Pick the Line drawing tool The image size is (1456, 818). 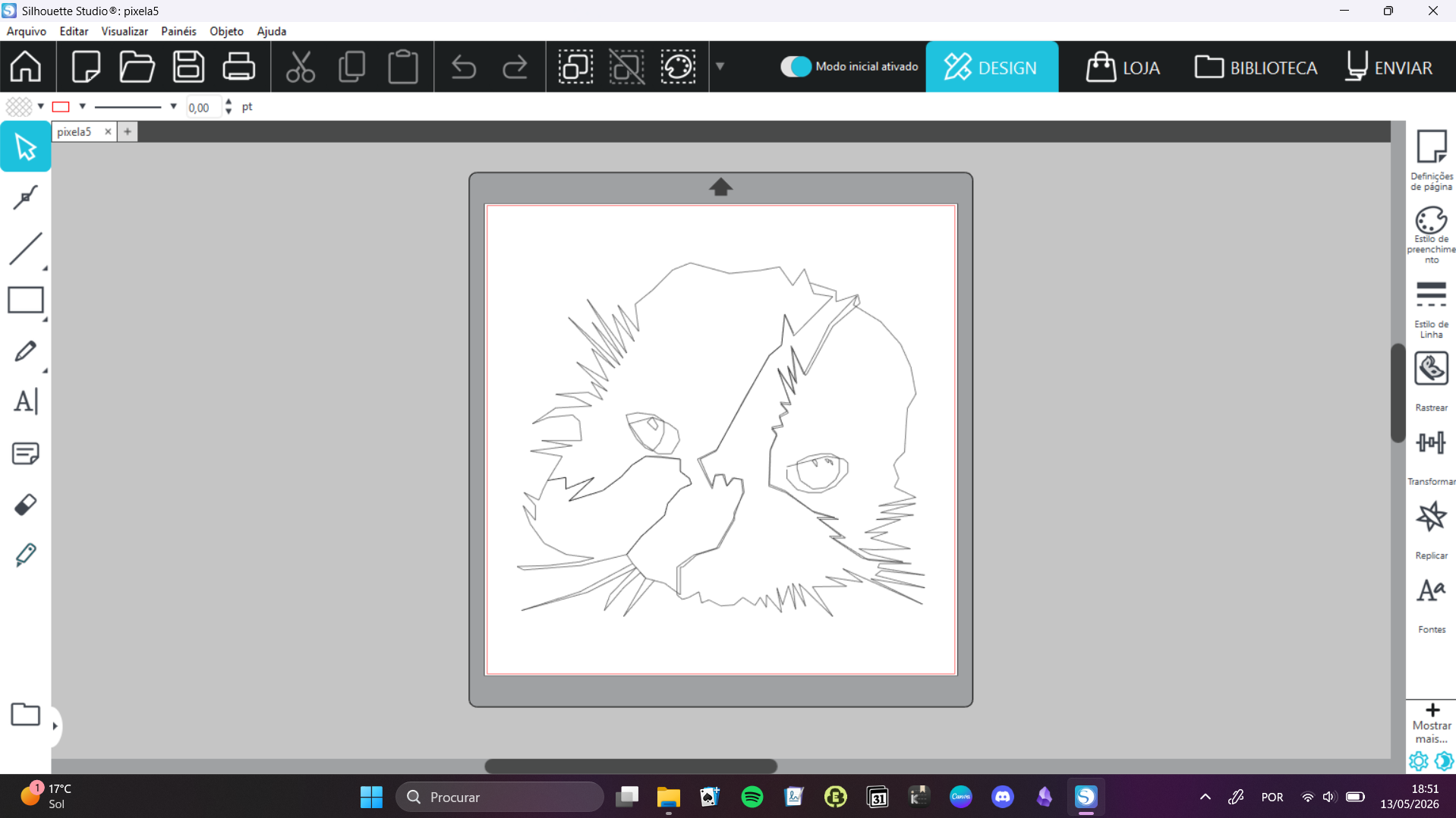26,249
